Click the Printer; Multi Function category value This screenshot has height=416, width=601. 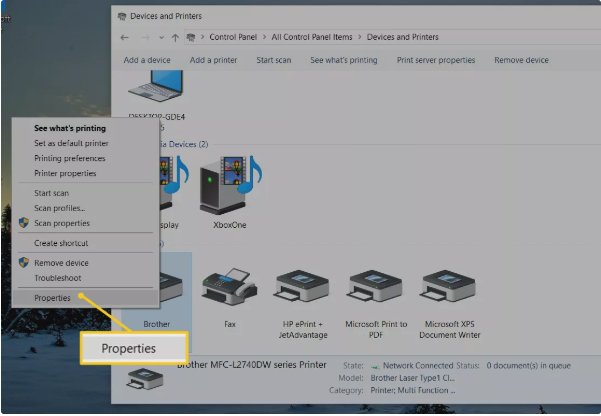(413, 390)
